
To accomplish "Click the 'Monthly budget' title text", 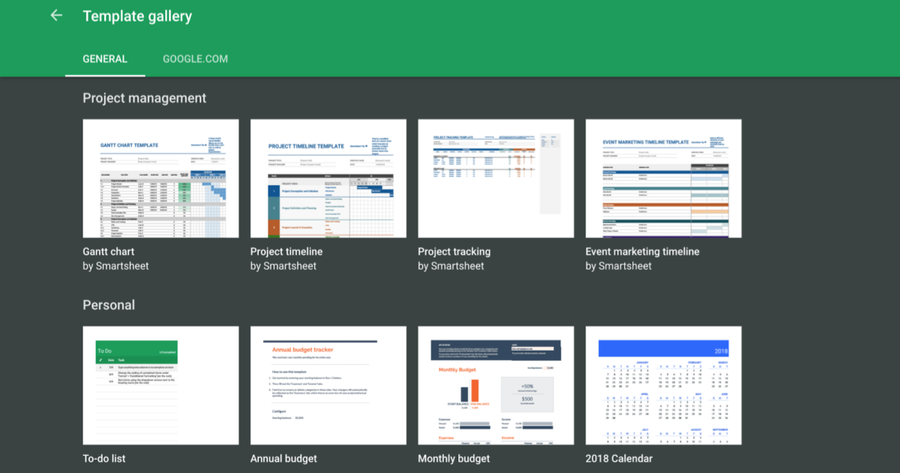I will pos(454,459).
